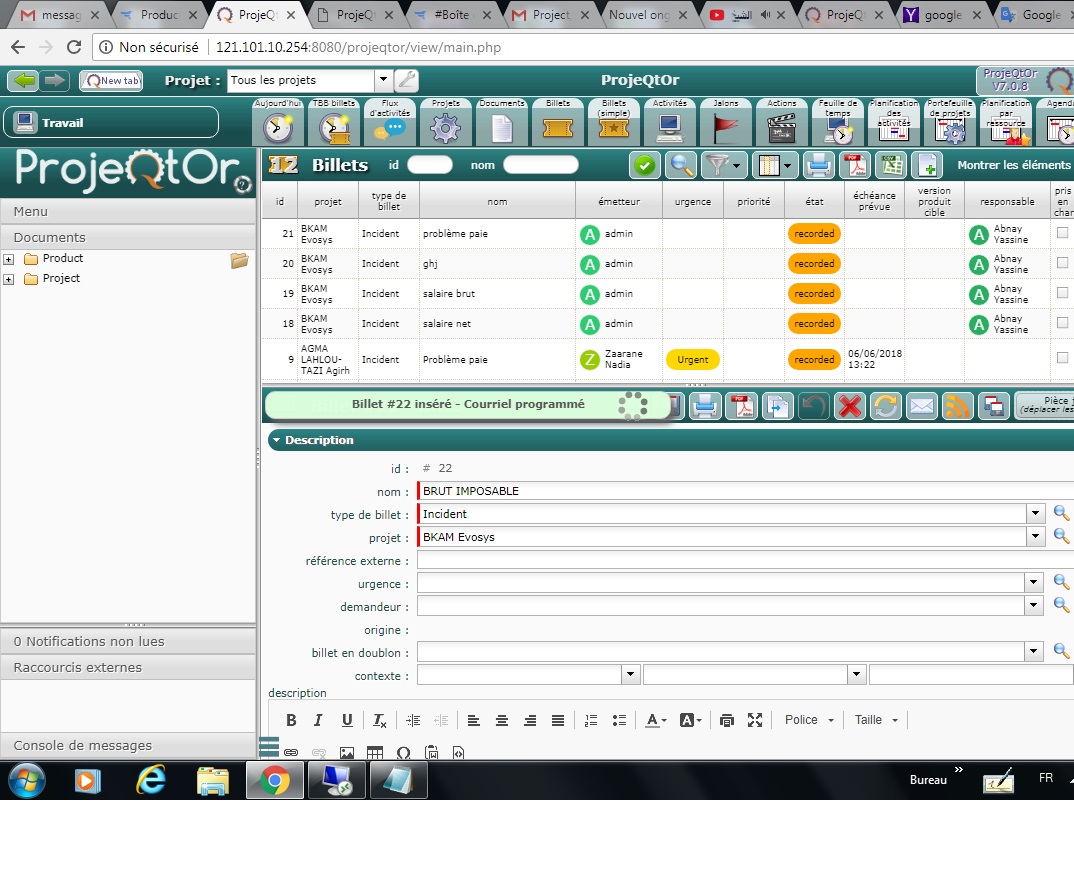Click the RSS subscribe icon

click(958, 406)
